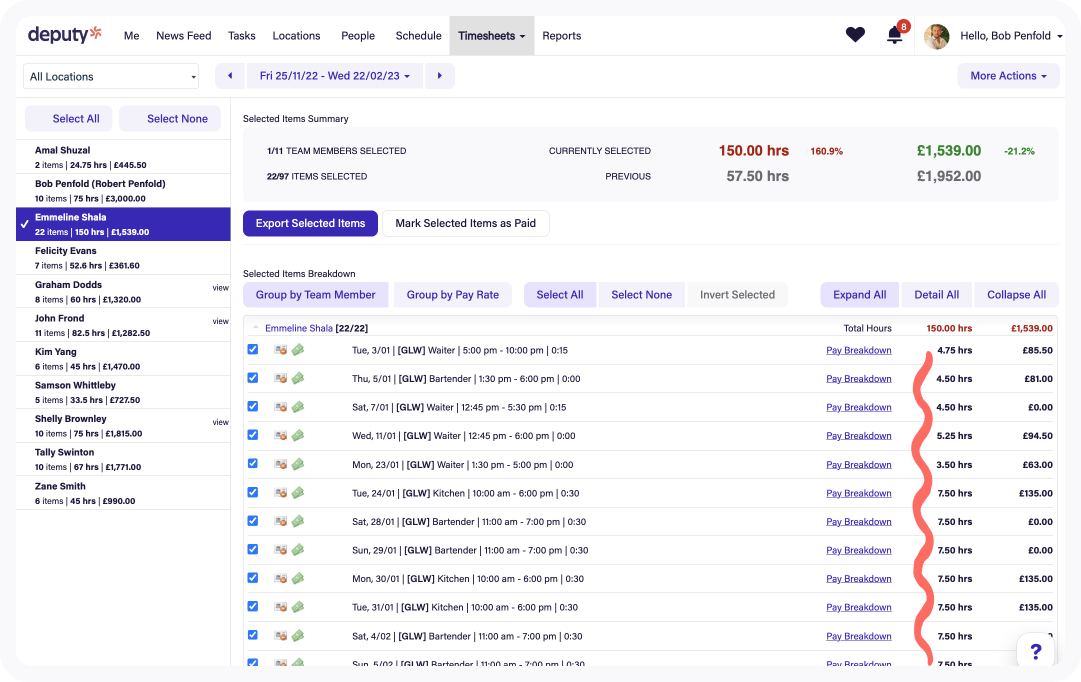The height and width of the screenshot is (682, 1081).
Task: Uncheck the Tue, 31/01 Kitchen timesheet
Action: pos(253,607)
